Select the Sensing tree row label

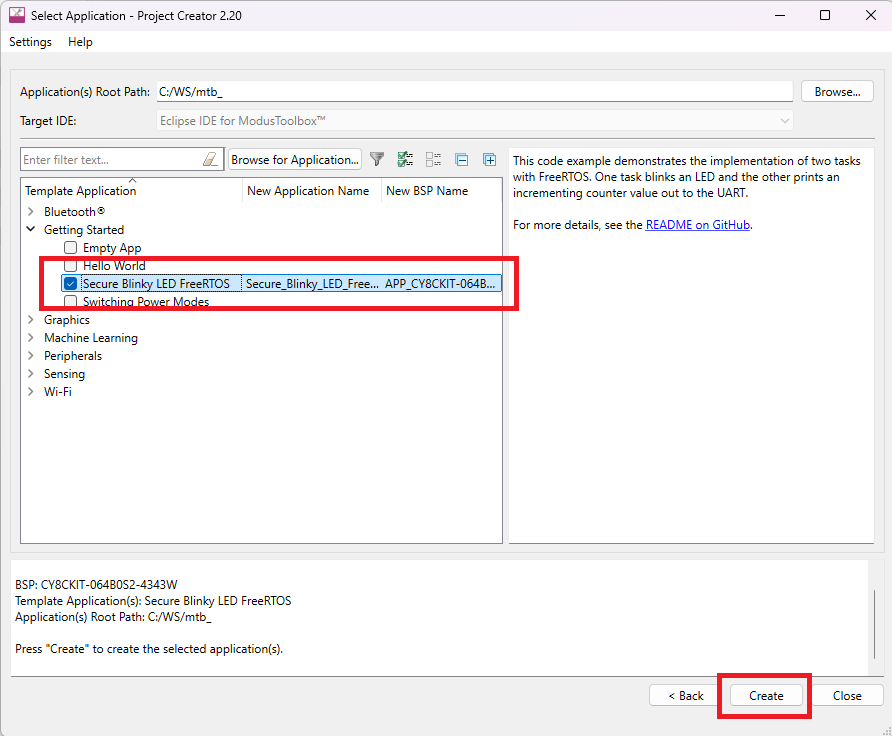(64, 374)
